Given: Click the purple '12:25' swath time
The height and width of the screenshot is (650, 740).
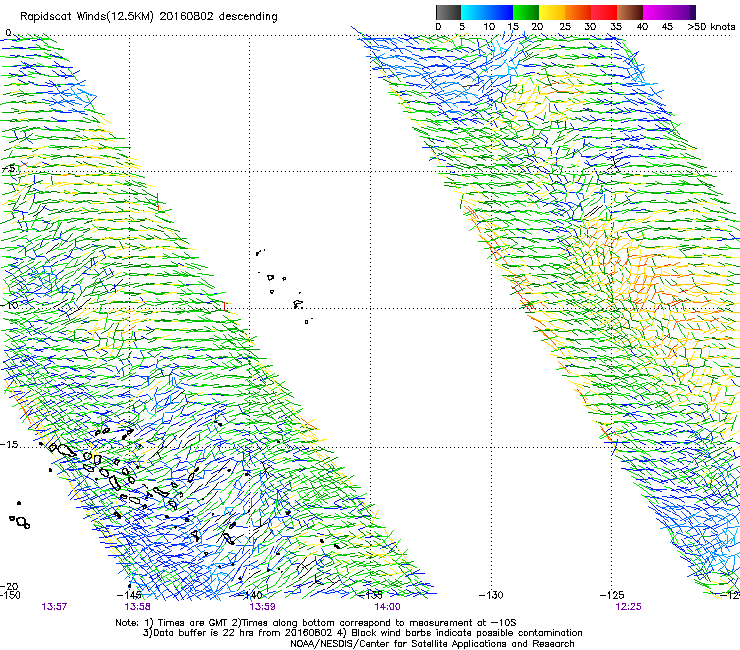Looking at the screenshot, I should coord(628,607).
